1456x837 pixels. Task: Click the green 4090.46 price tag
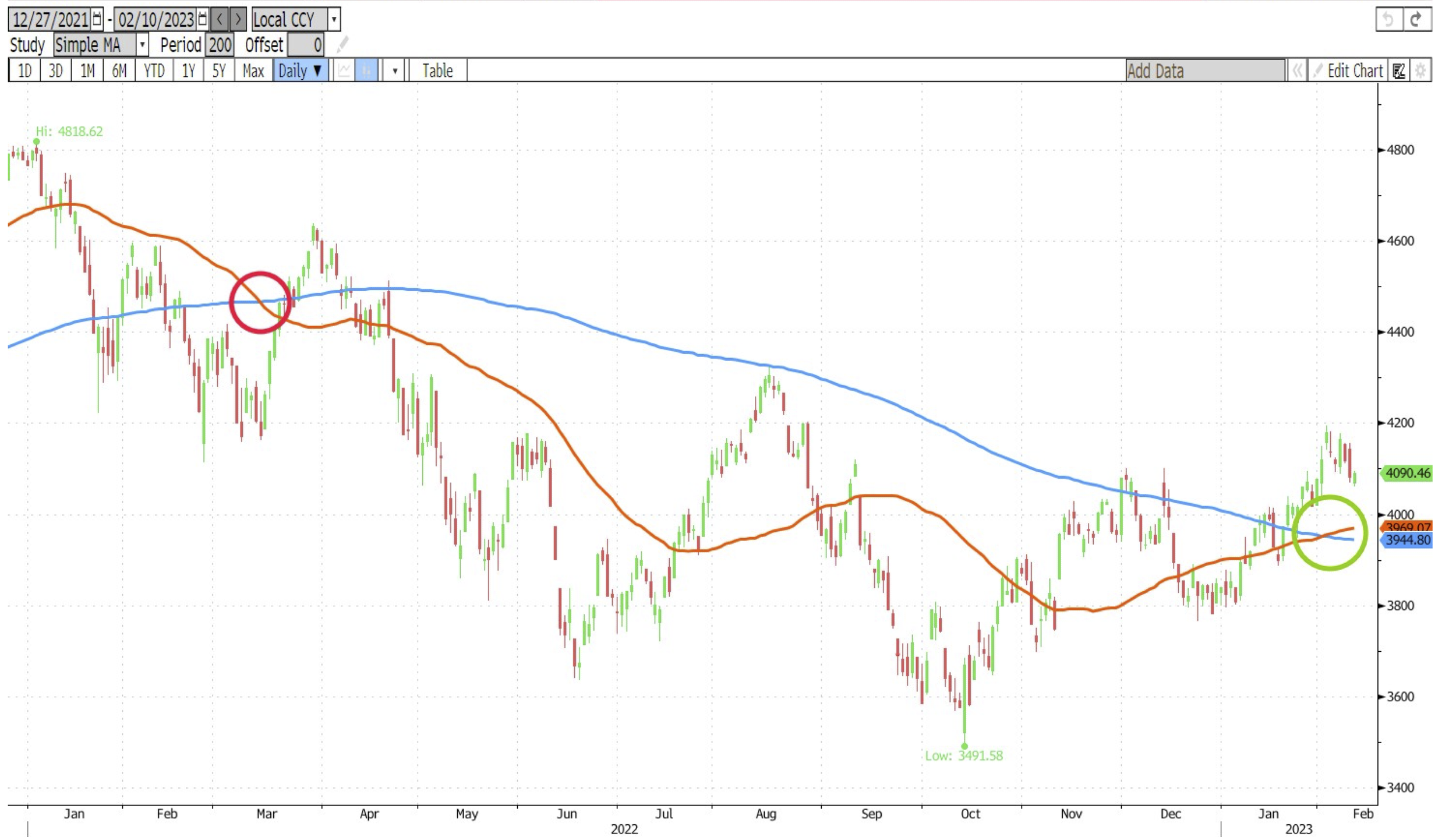pyautogui.click(x=1407, y=473)
